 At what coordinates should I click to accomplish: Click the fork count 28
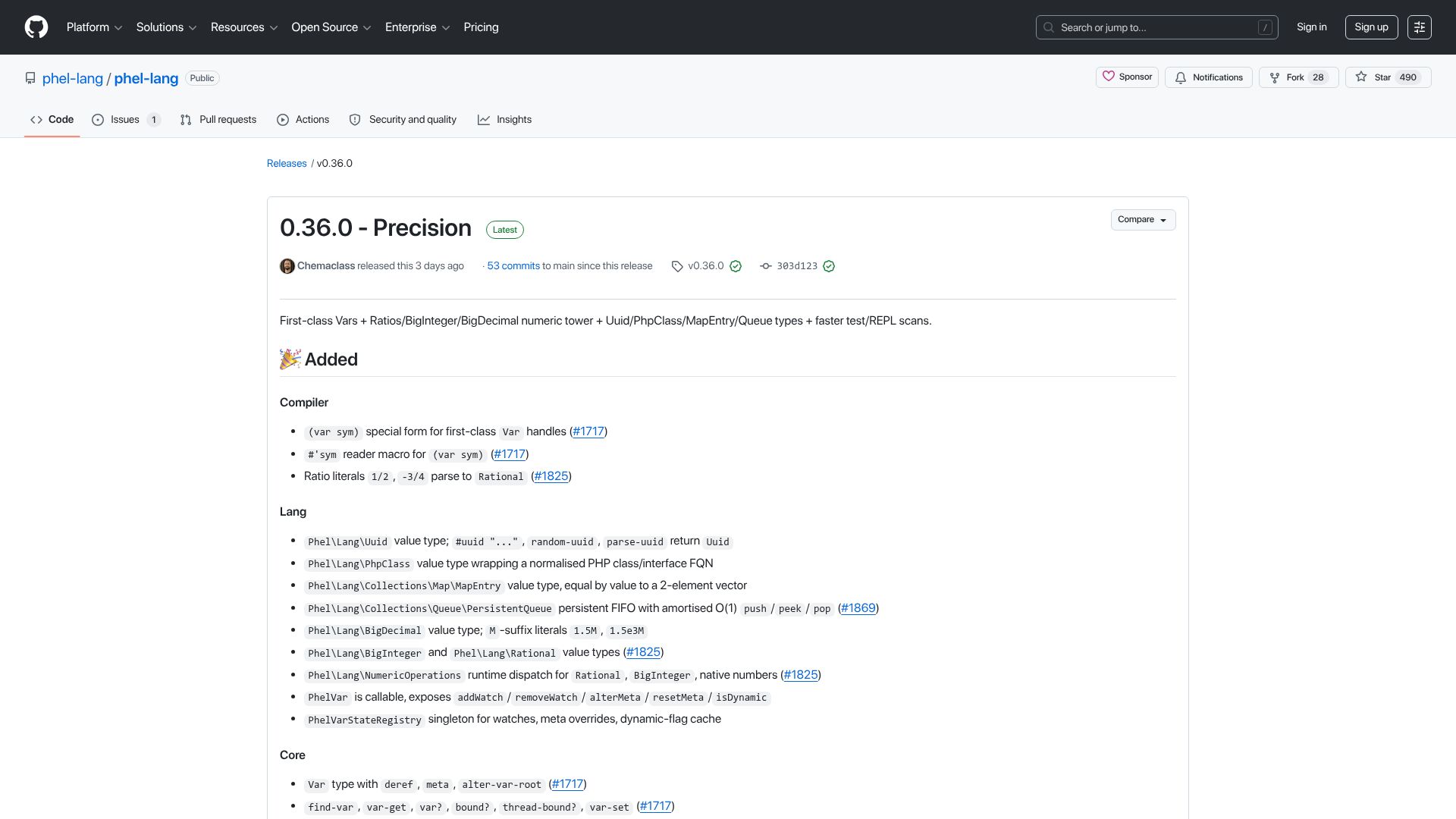coord(1318,77)
